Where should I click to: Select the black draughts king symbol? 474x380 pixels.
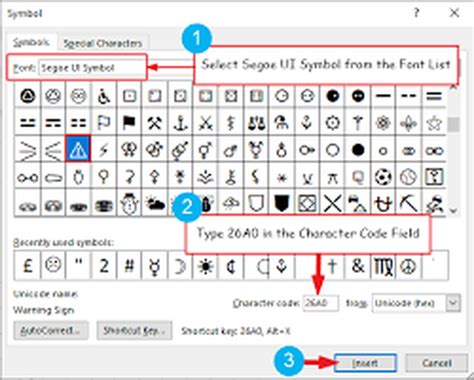coord(103,203)
